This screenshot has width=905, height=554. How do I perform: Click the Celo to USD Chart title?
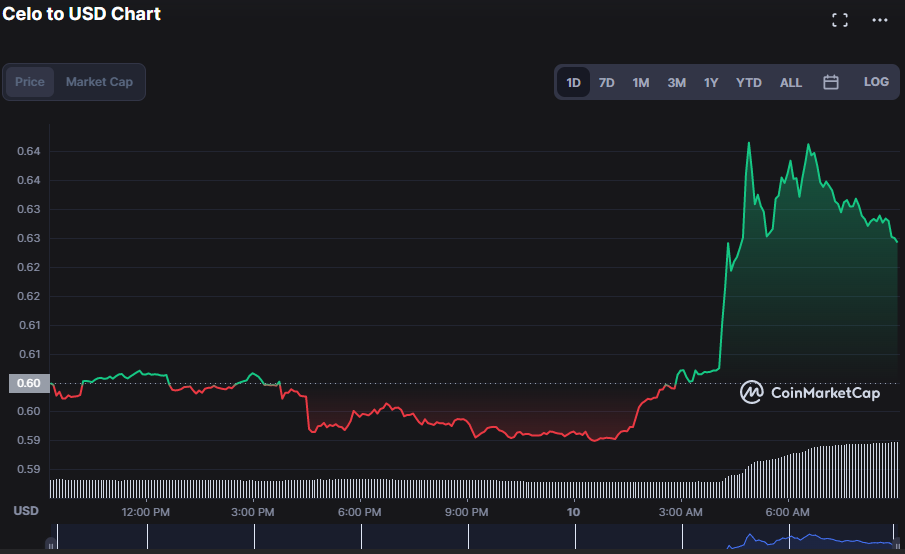coord(82,14)
